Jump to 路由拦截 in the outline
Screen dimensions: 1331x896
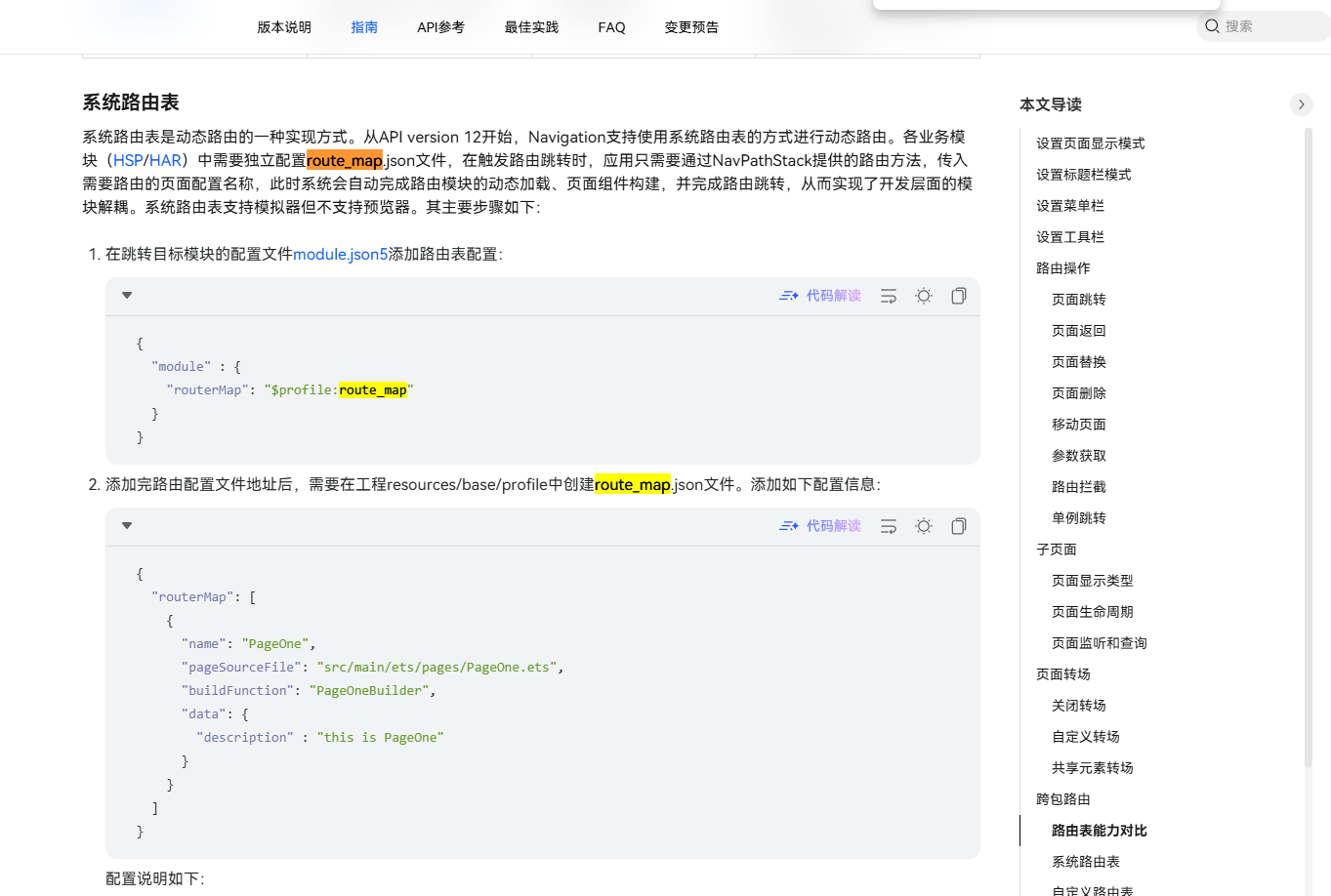coord(1078,487)
